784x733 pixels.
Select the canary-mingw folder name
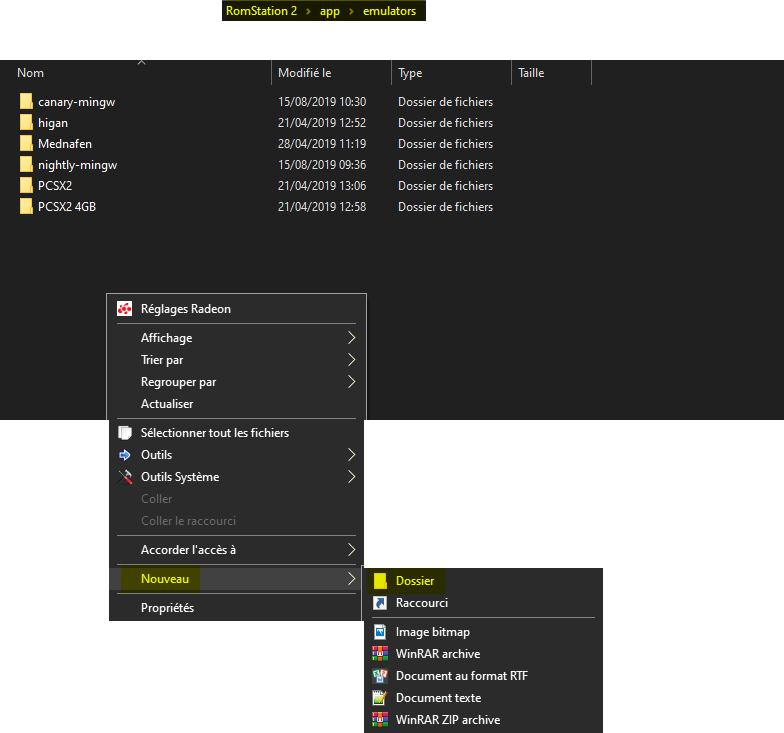click(76, 102)
